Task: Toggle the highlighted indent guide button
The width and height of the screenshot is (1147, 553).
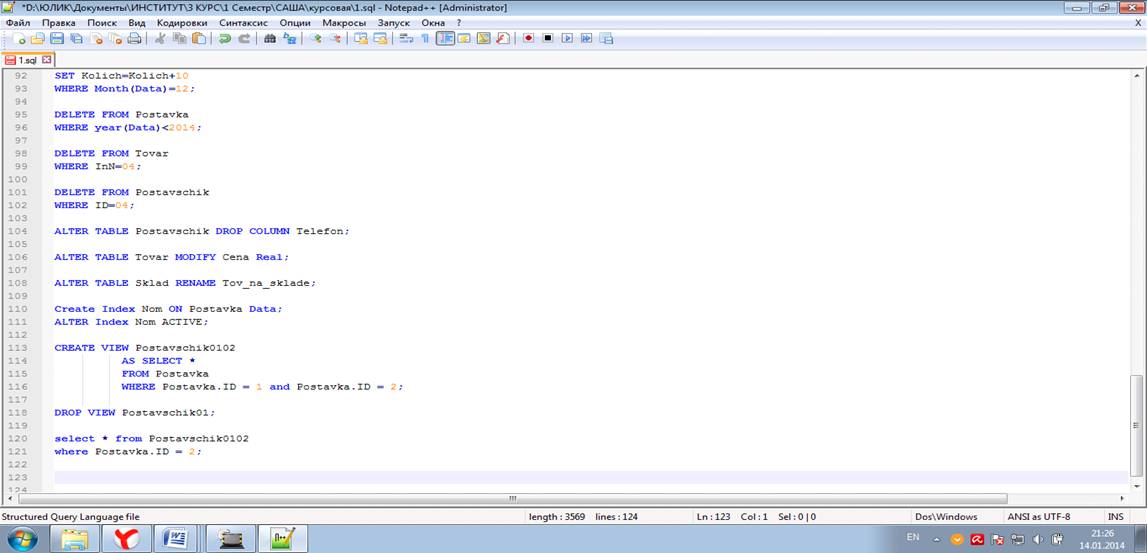Action: click(445, 39)
